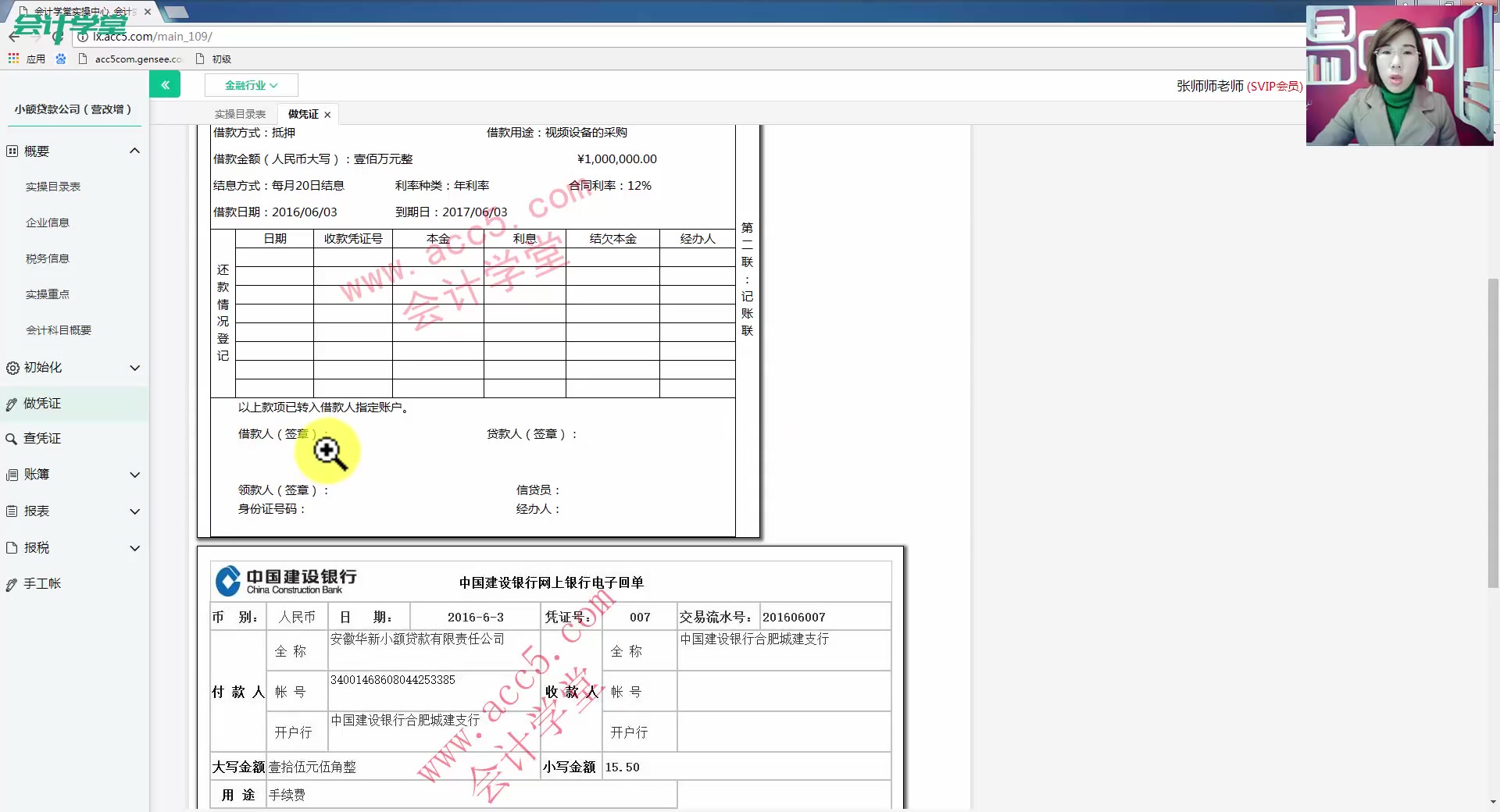Click the 收款凭证号 column header
The width and height of the screenshot is (1500, 812).
tap(353, 239)
